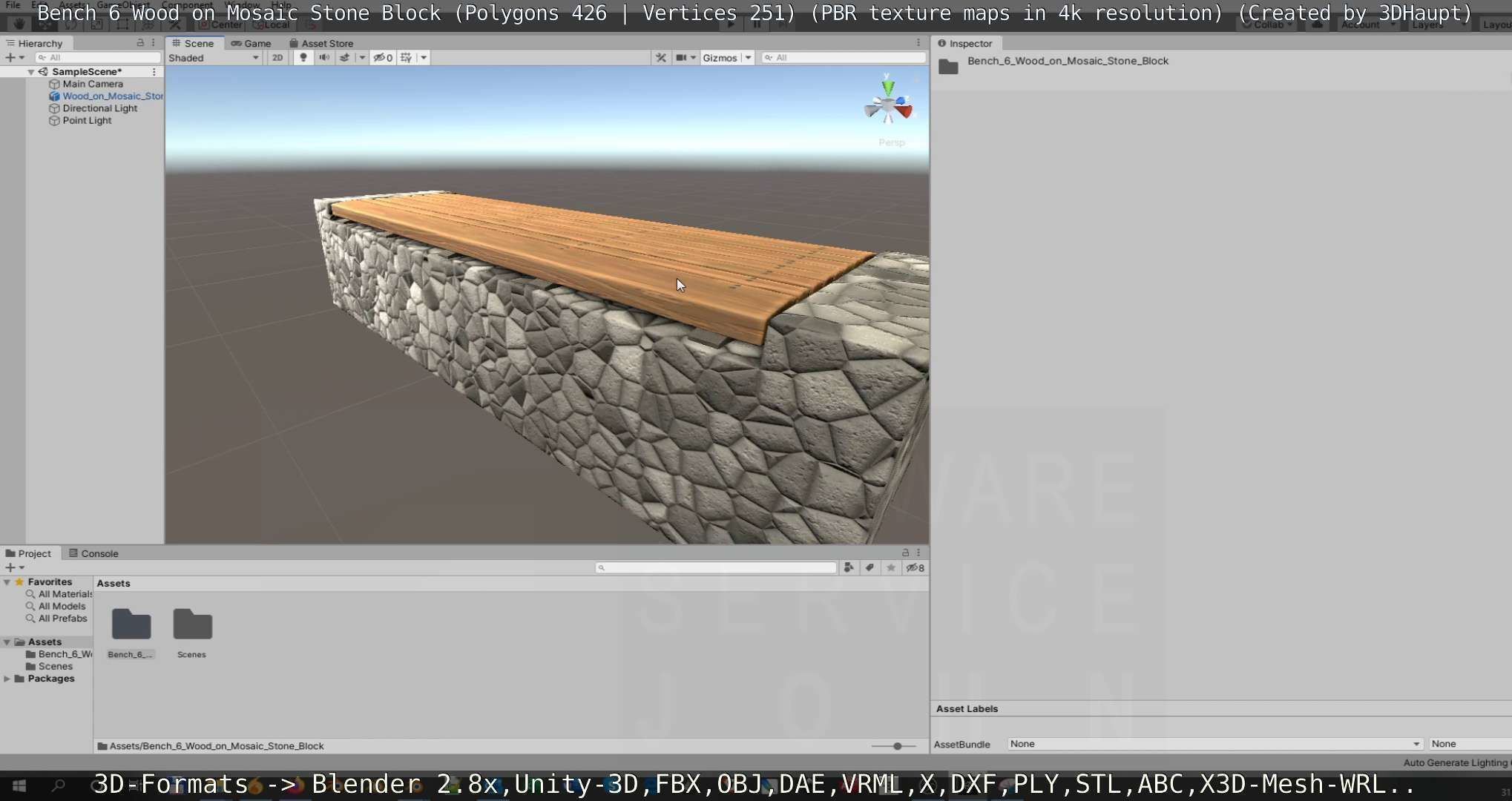The width and height of the screenshot is (1512, 801).
Task: Click the Search by Type icon
Action: click(x=849, y=567)
